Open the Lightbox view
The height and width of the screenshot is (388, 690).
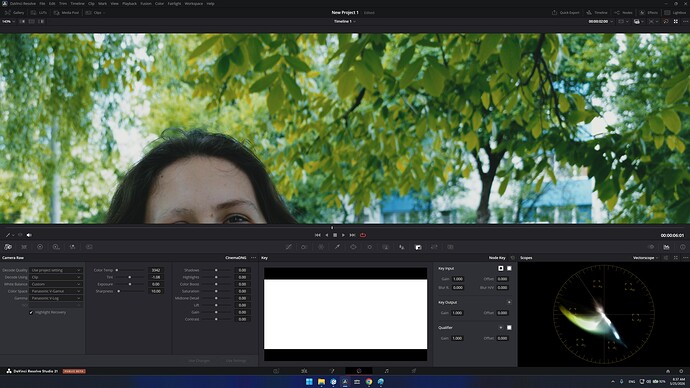[x=675, y=13]
